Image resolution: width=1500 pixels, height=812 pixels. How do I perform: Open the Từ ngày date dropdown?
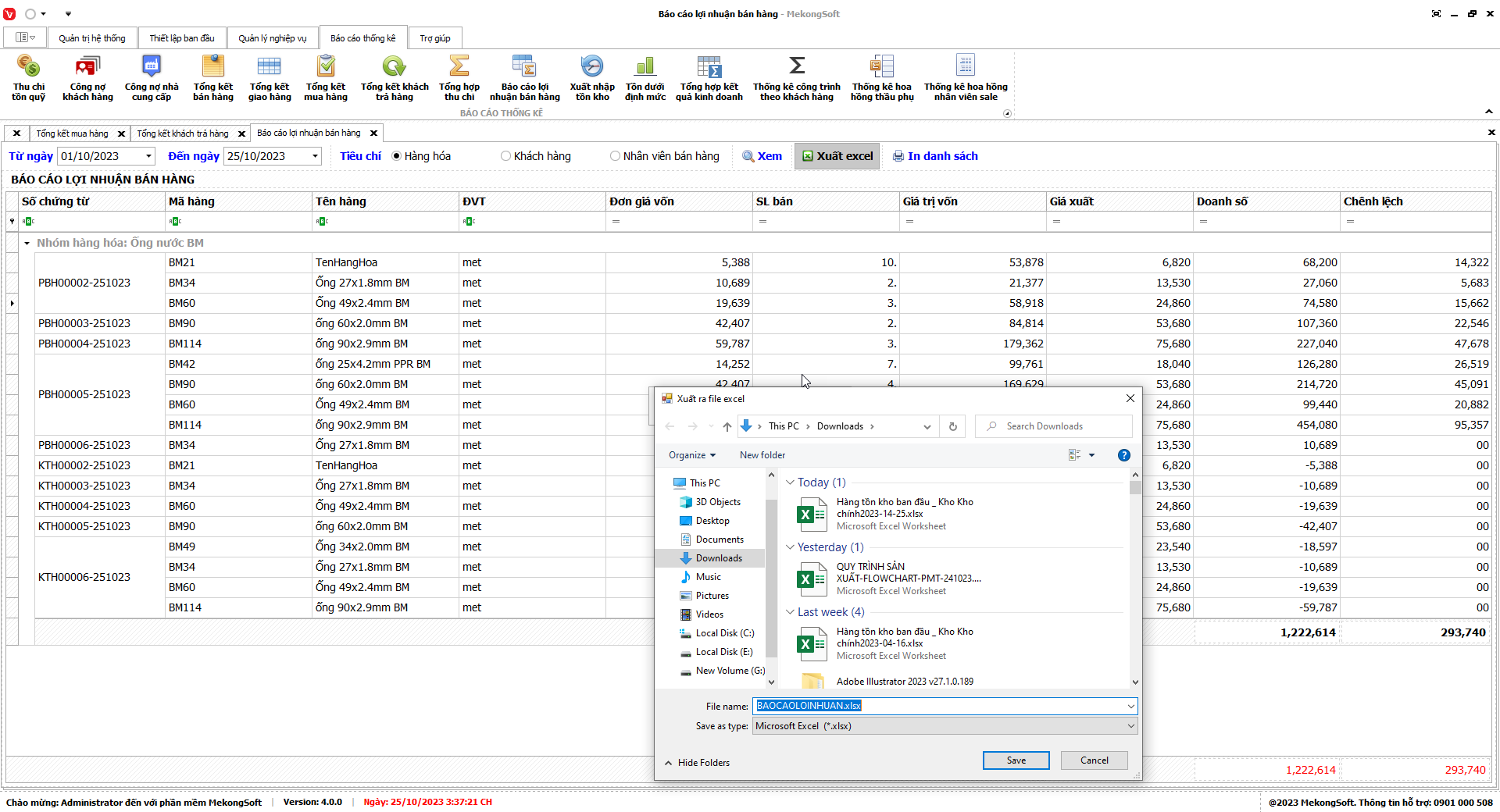coord(148,156)
